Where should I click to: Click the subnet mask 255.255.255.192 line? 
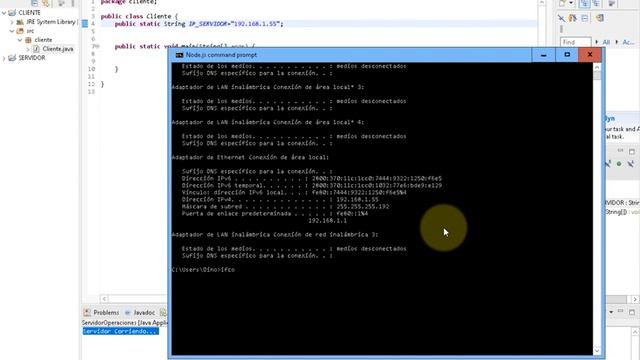click(x=285, y=207)
